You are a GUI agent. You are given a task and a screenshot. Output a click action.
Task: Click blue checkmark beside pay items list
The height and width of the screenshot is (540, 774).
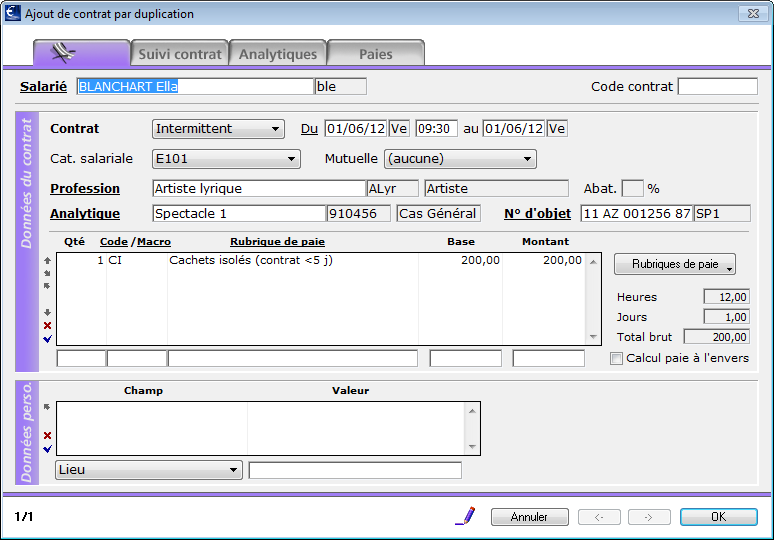point(47,339)
